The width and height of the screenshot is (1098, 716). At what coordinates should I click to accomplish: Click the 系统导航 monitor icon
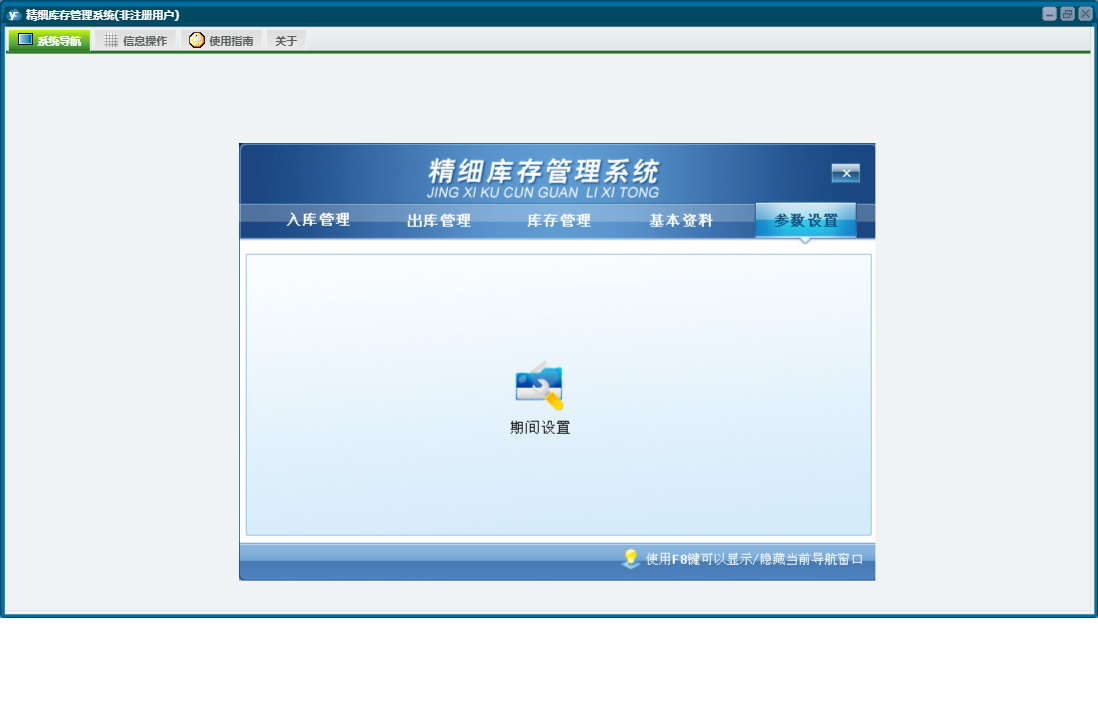(x=25, y=40)
